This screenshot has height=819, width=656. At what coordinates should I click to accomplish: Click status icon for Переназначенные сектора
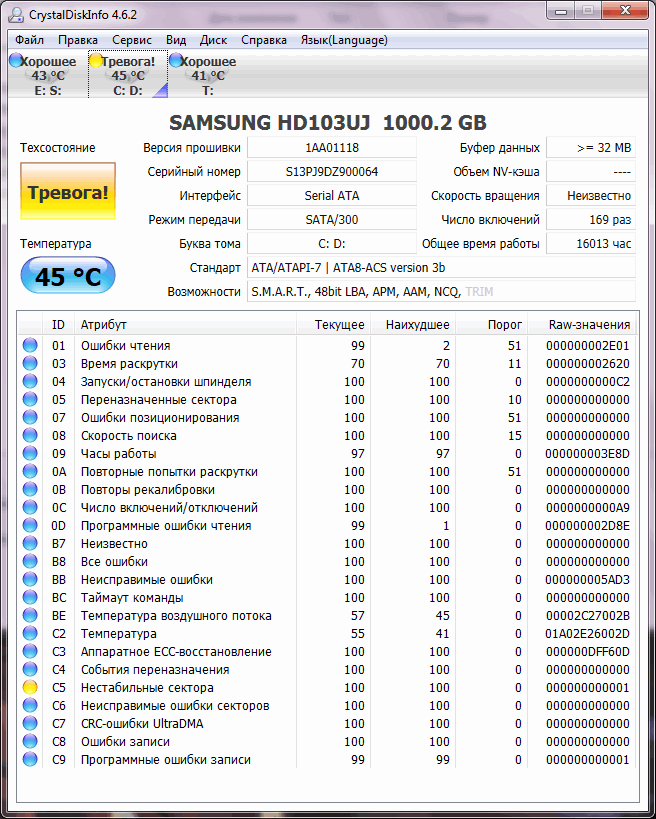coord(30,399)
